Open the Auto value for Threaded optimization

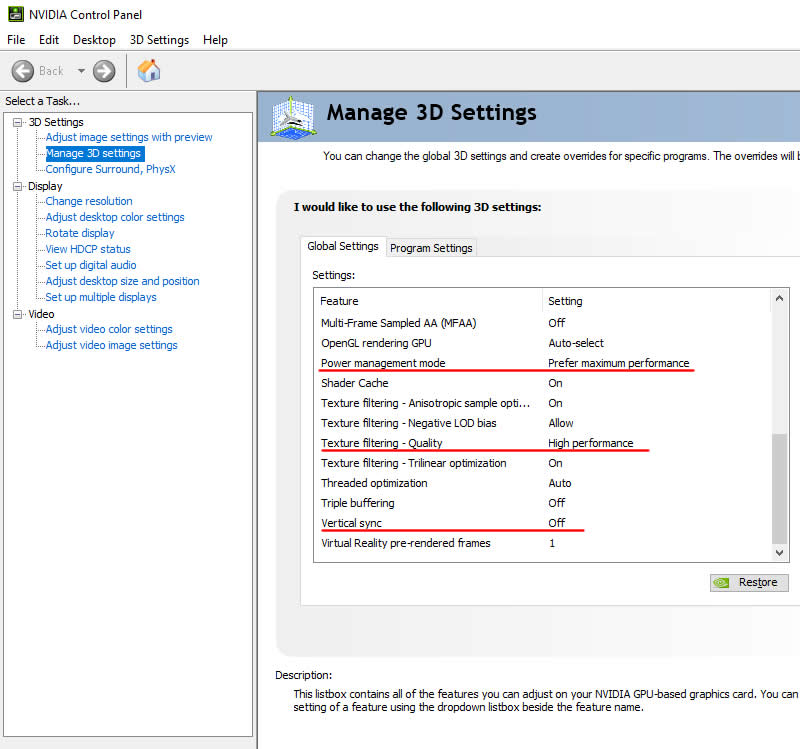coord(560,483)
